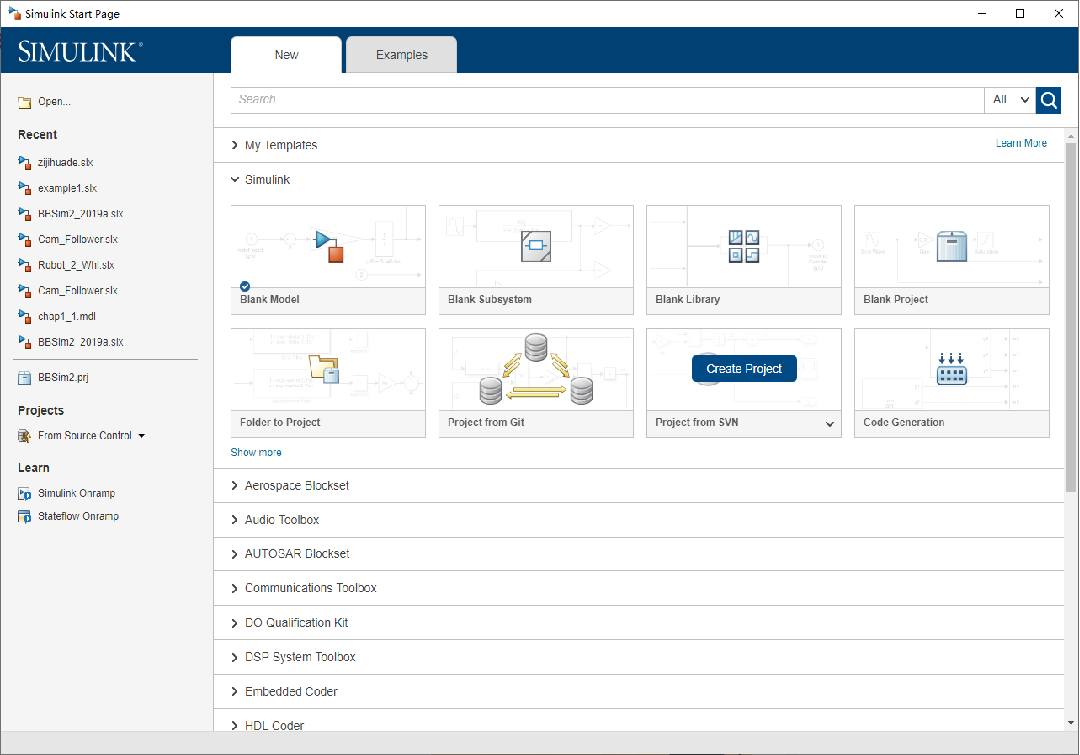Toggle the favorite check on Blank Model

click(245, 287)
